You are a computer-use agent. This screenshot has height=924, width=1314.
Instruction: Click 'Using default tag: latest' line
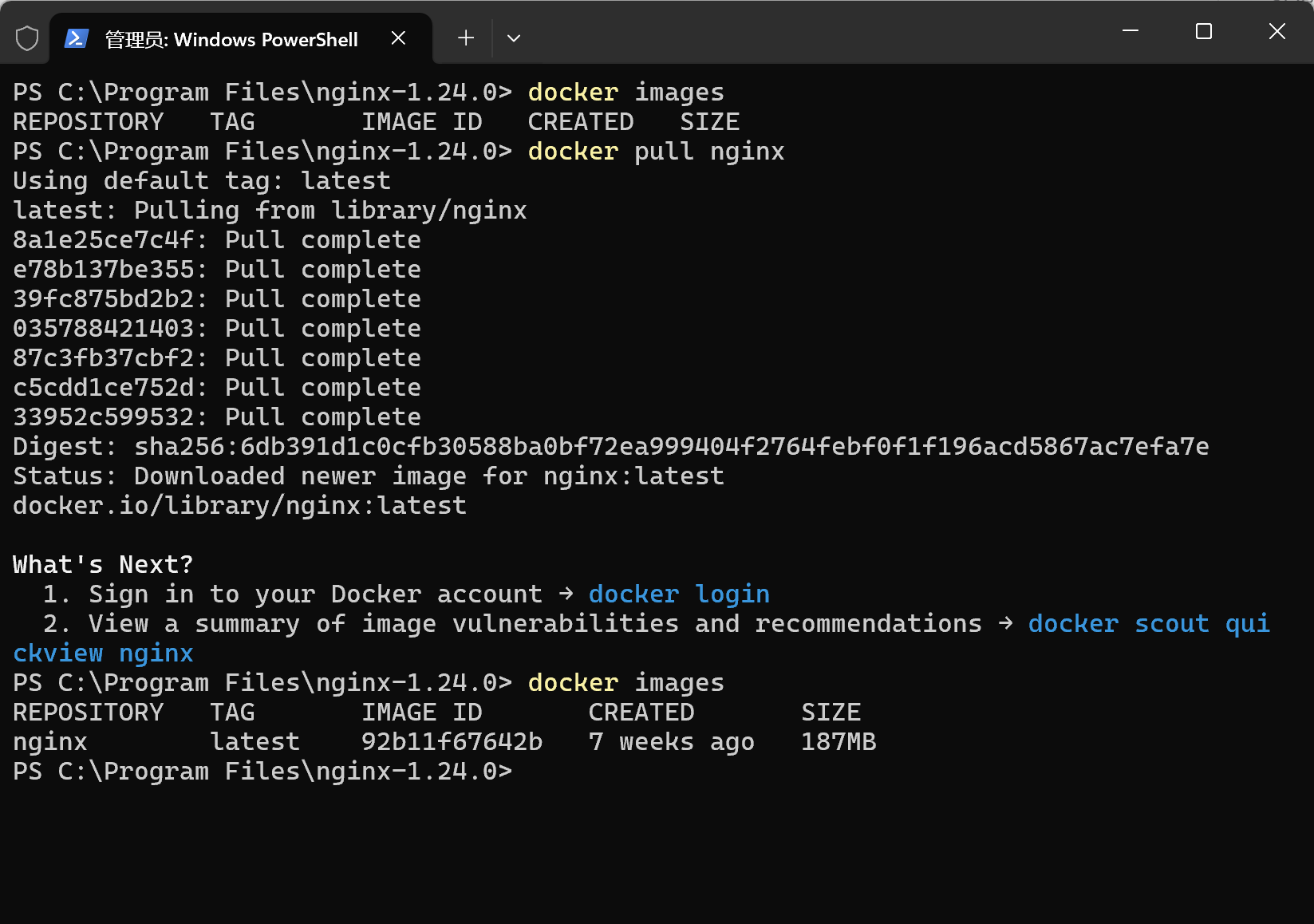[202, 181]
